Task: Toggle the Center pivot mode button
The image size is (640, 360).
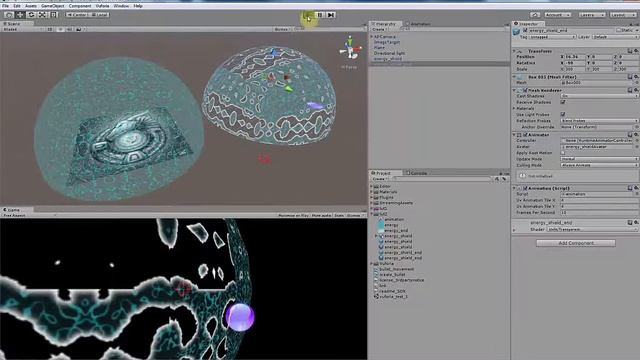Action: click(78, 15)
